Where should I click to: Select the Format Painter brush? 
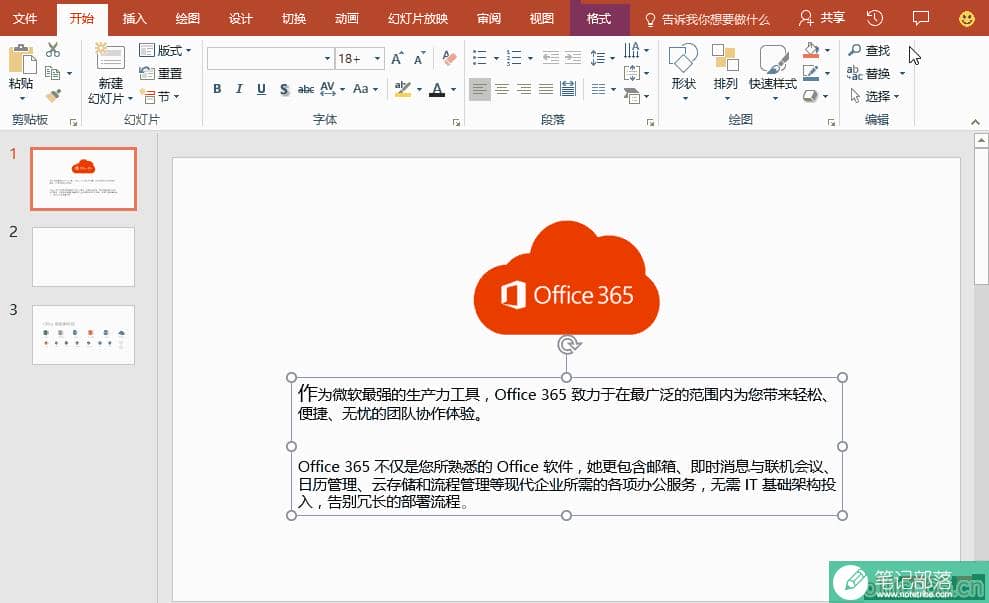(x=53, y=96)
